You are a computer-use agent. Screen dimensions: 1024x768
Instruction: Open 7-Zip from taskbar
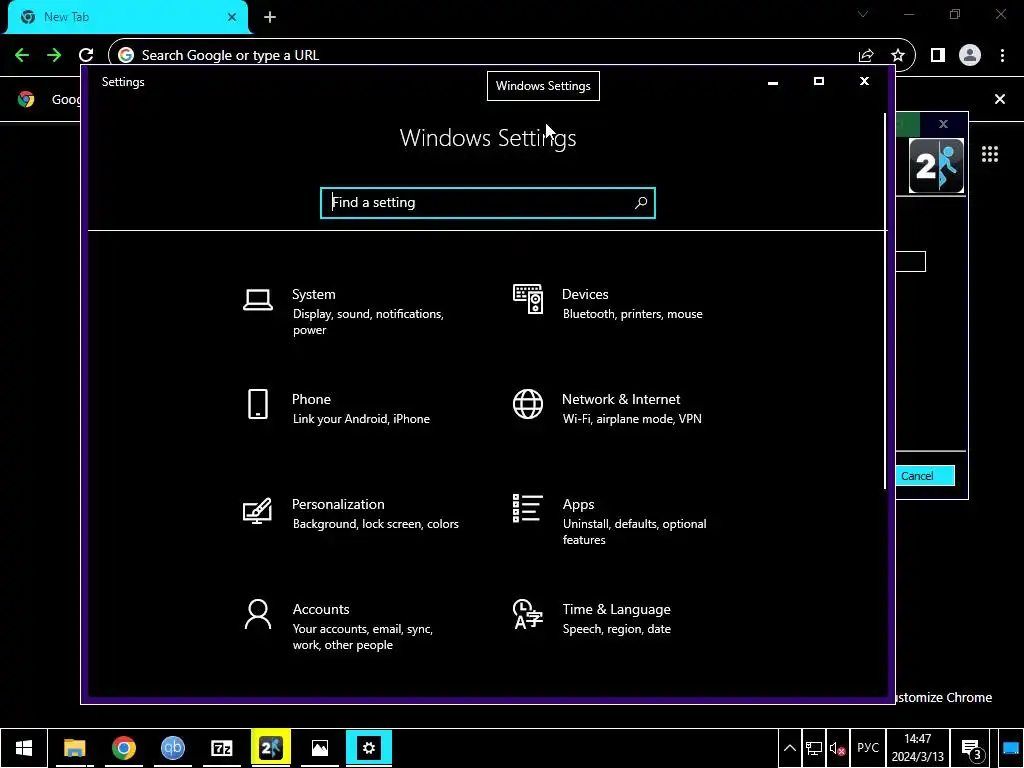pyautogui.click(x=222, y=748)
